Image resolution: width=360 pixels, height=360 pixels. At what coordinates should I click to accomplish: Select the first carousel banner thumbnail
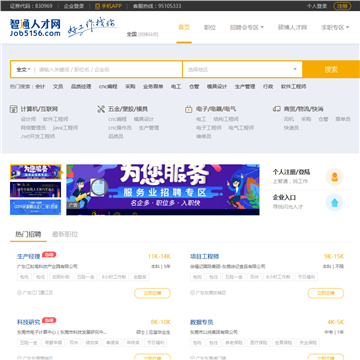point(35,172)
